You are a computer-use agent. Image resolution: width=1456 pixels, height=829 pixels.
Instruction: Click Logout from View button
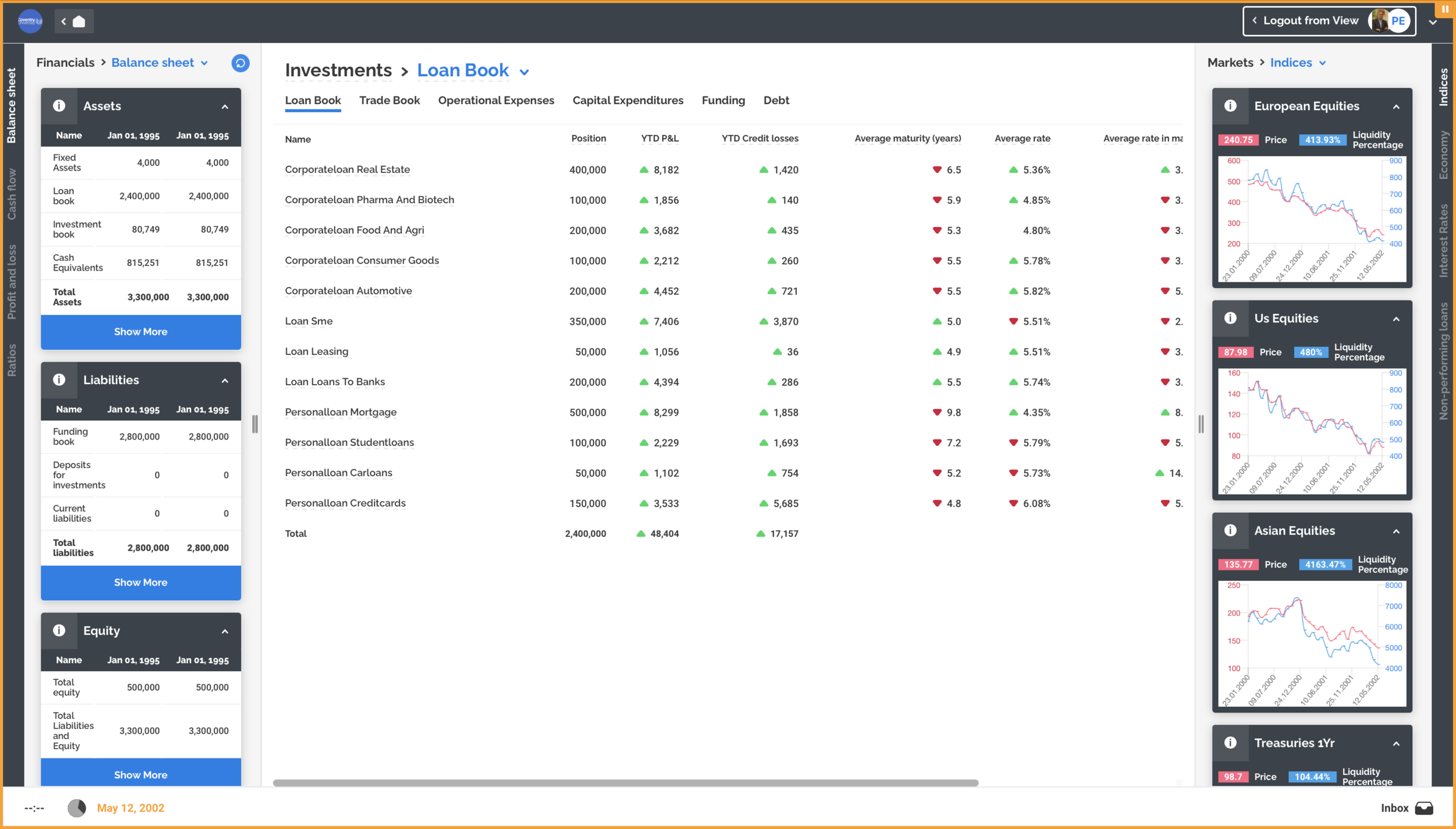[x=1310, y=21]
